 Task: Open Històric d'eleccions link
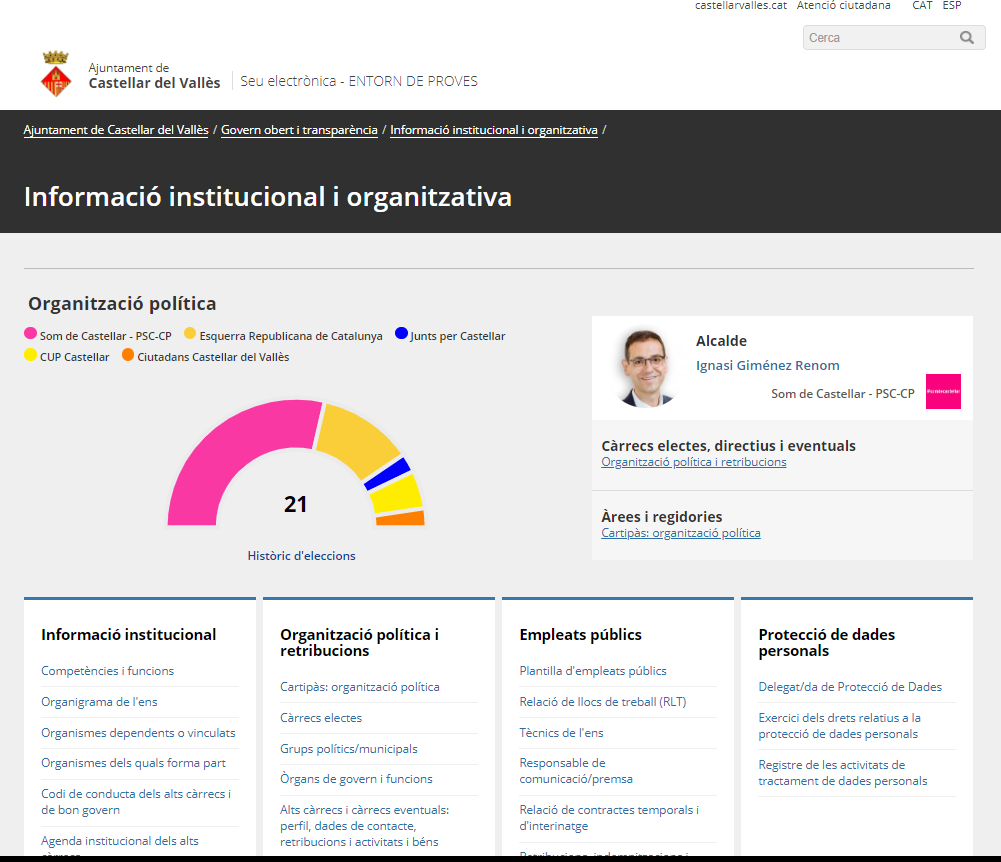coord(301,556)
